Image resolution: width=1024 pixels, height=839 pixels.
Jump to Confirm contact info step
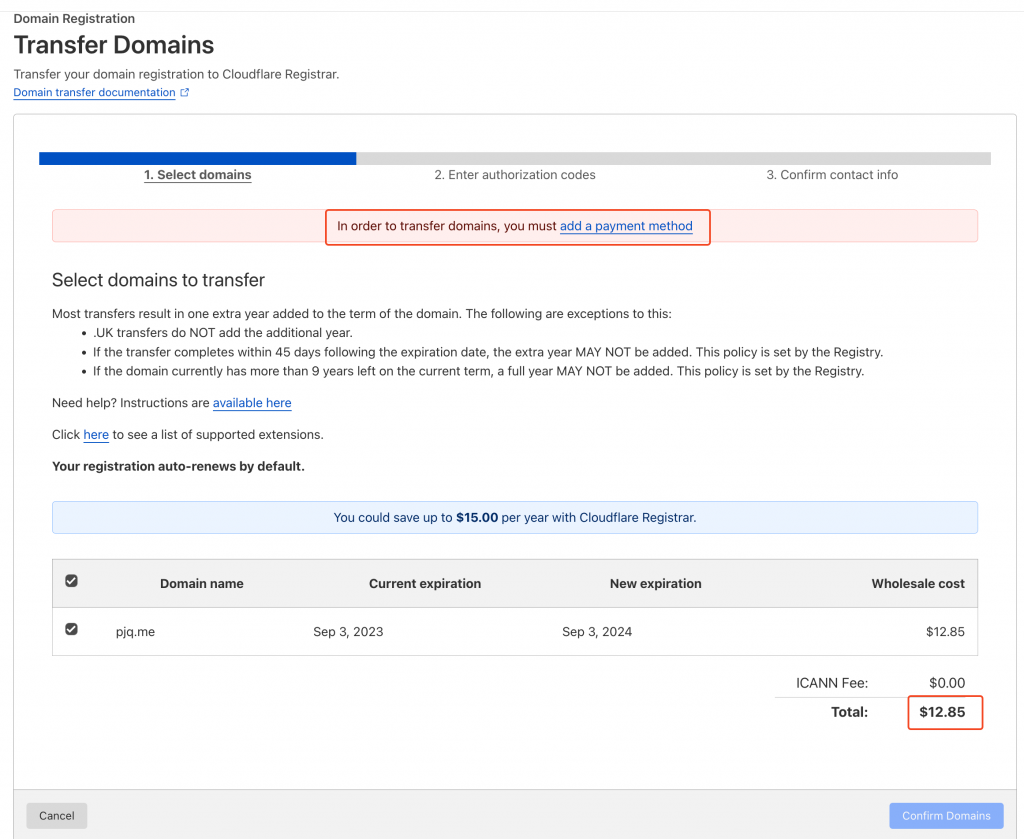(832, 175)
